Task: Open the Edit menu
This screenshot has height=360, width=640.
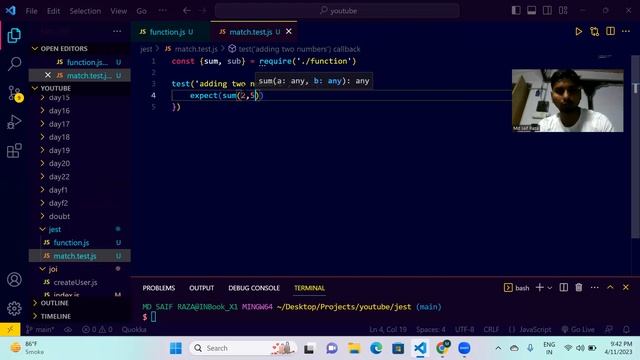Action: click(53, 11)
